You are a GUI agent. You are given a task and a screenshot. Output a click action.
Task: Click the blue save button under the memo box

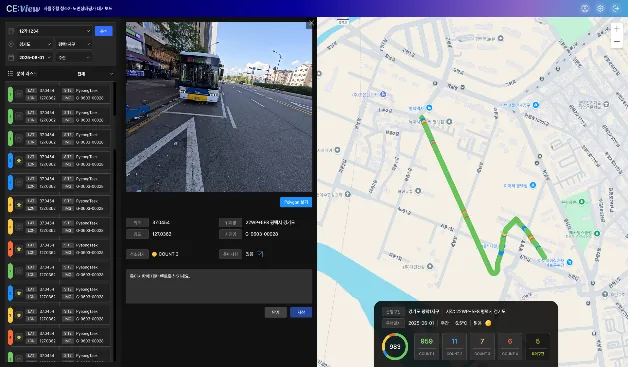(x=301, y=312)
